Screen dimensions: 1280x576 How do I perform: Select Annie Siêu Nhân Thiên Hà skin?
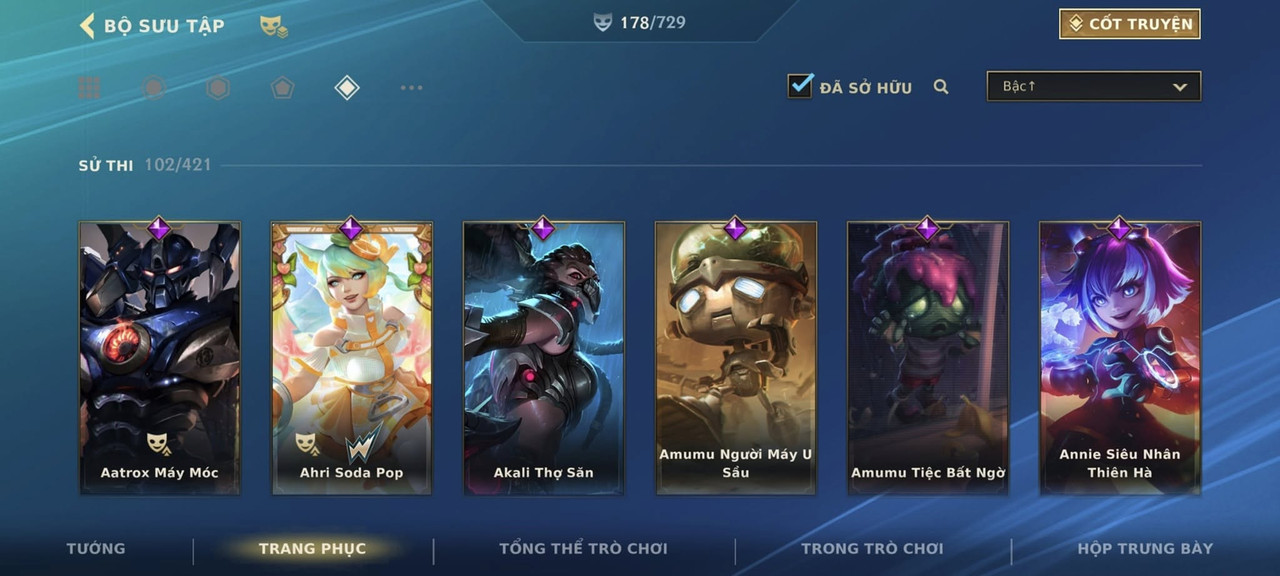[x=1120, y=358]
